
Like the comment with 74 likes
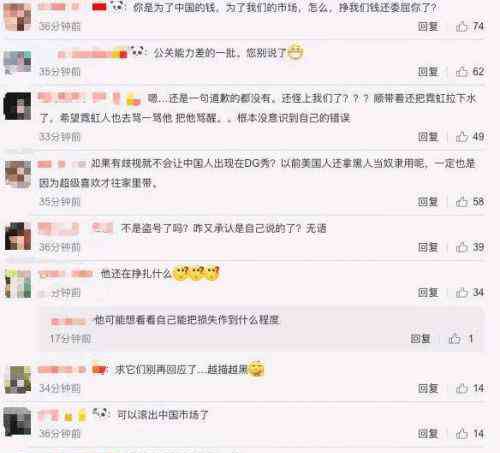462,26
